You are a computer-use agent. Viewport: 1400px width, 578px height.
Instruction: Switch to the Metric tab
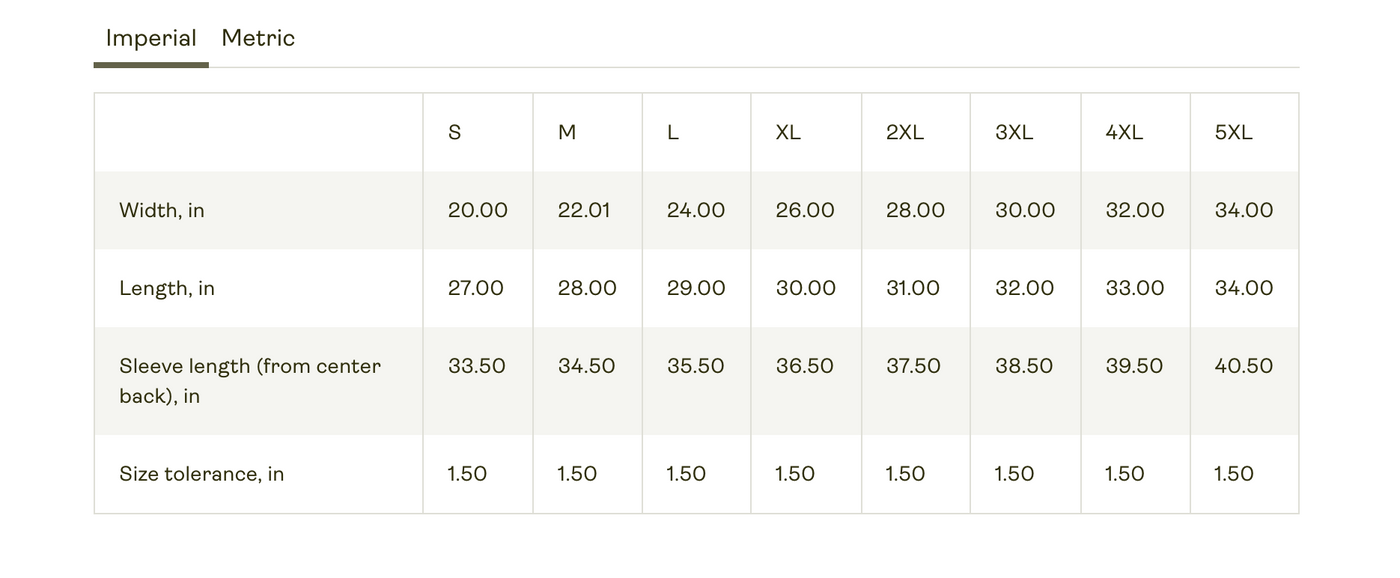258,38
